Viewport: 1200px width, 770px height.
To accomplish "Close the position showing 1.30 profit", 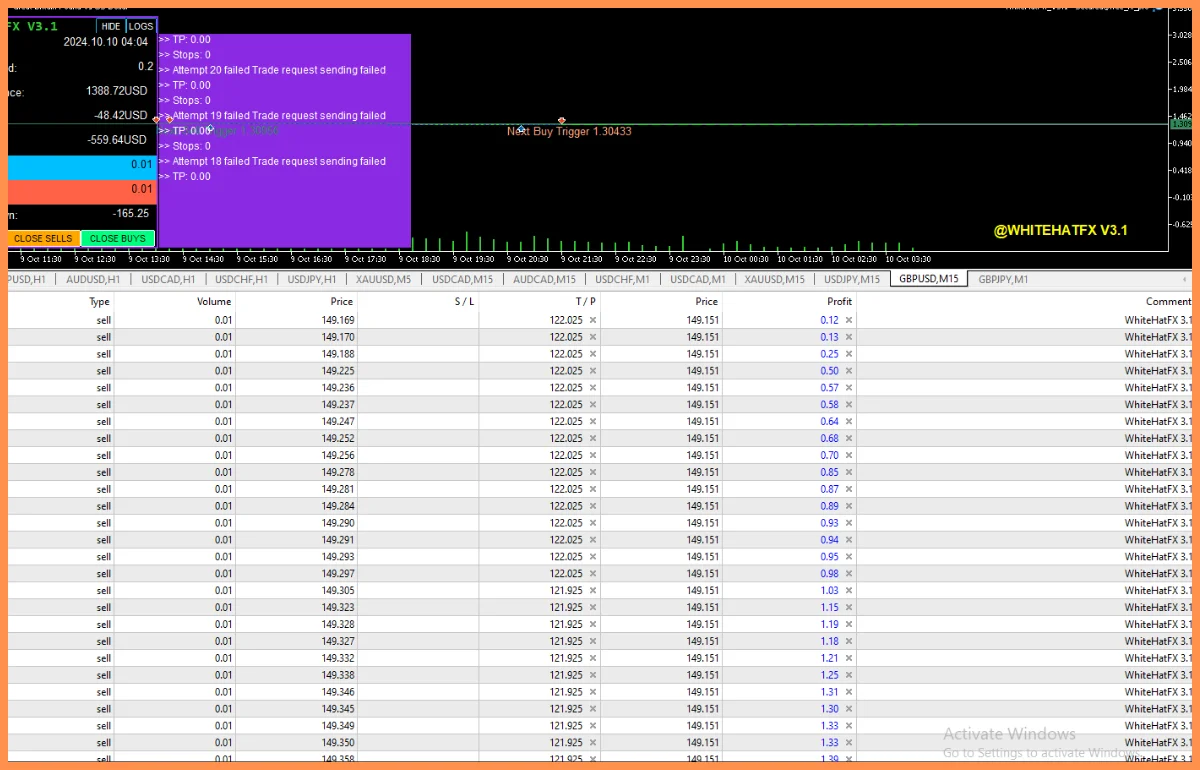I will (849, 709).
